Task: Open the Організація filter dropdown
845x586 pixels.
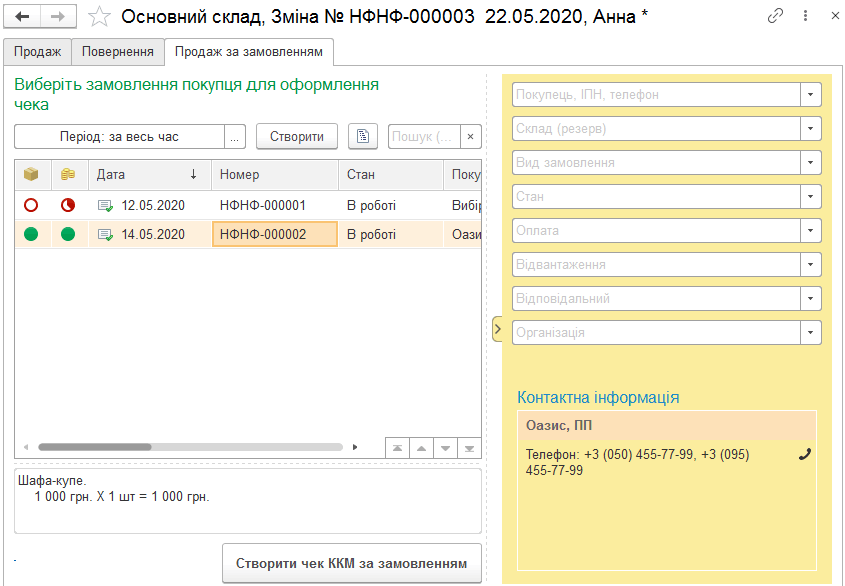Action: pyautogui.click(x=811, y=332)
